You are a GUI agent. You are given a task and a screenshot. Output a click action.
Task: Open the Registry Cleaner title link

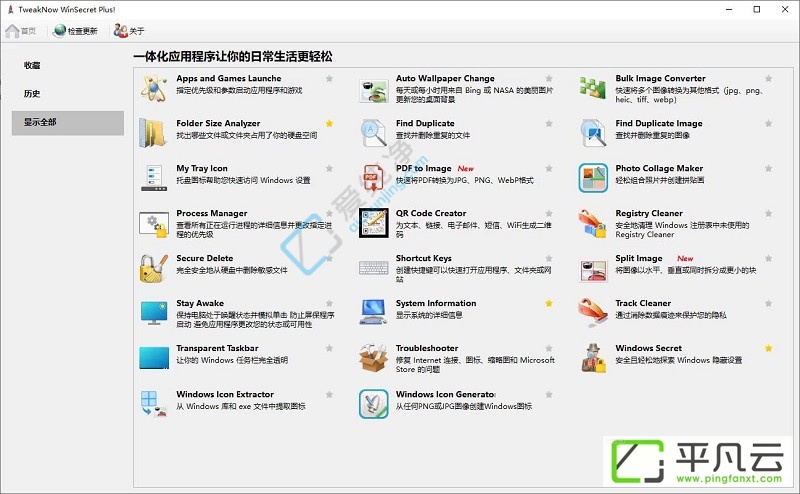point(649,213)
